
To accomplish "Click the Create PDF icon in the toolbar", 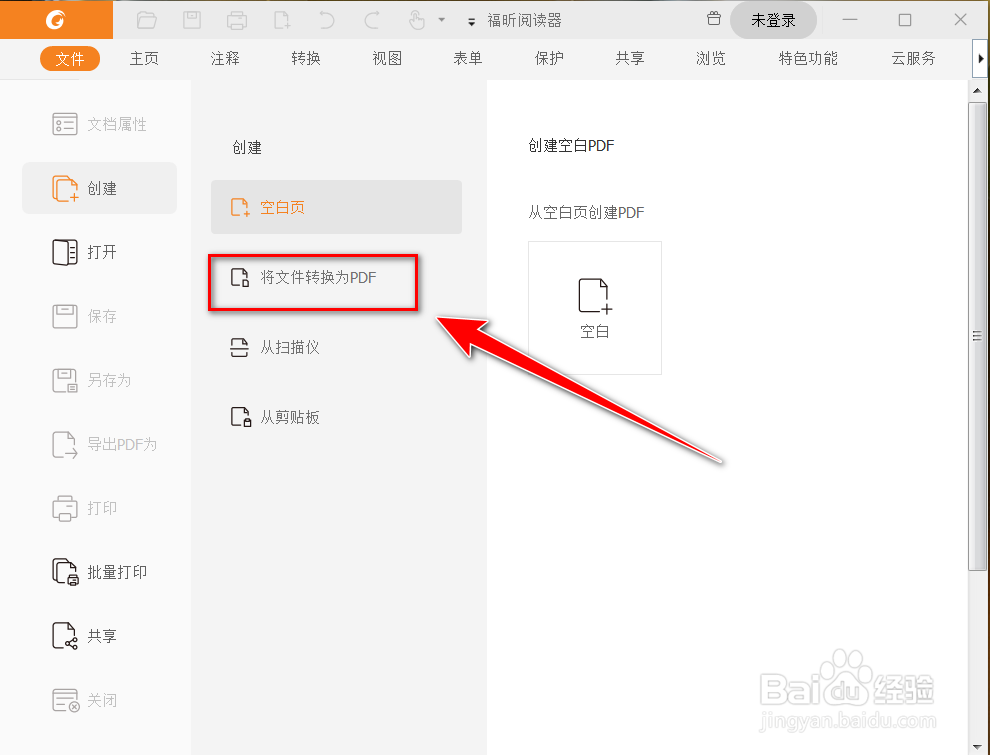I will click(x=281, y=19).
